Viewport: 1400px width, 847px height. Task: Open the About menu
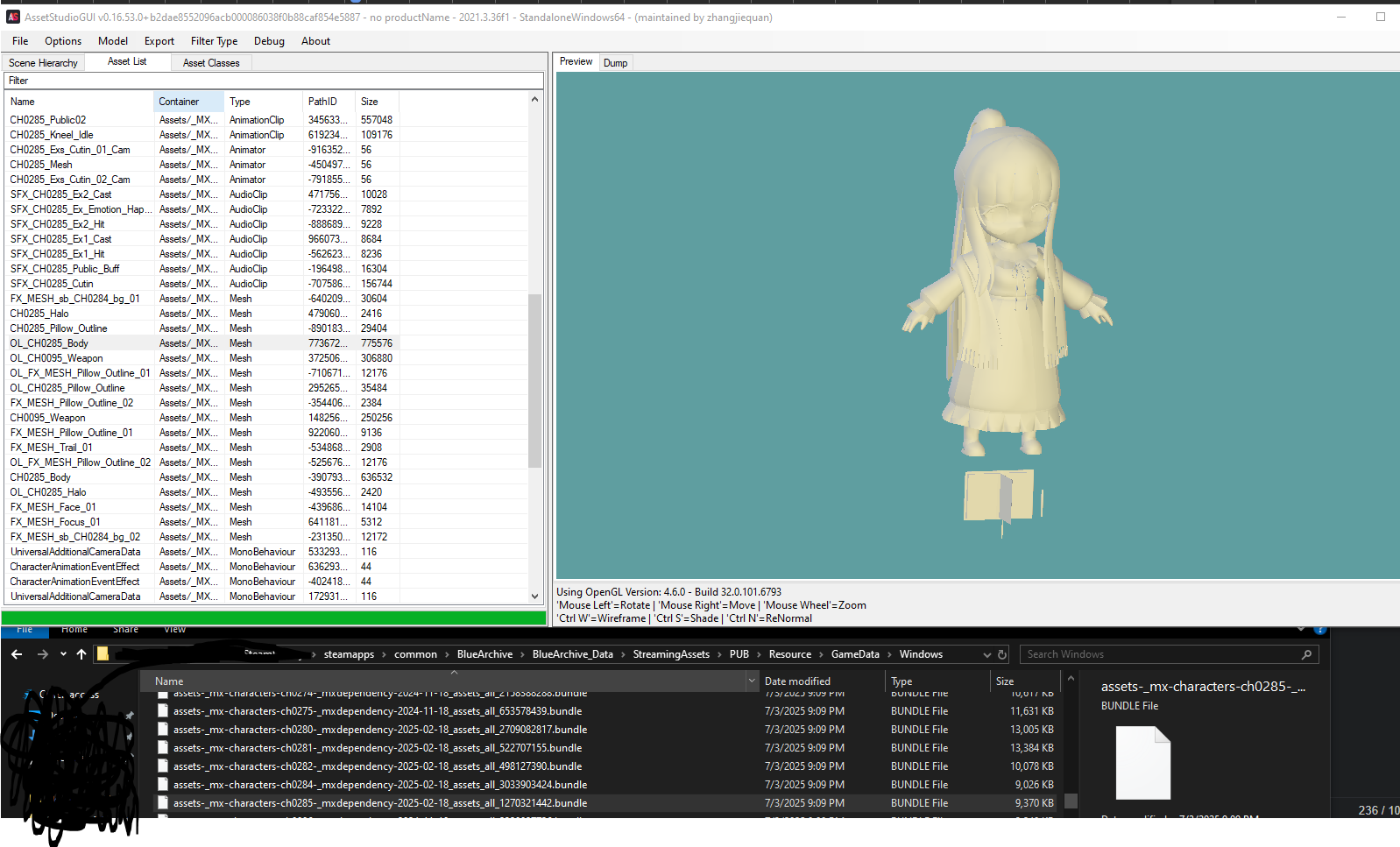click(x=315, y=41)
